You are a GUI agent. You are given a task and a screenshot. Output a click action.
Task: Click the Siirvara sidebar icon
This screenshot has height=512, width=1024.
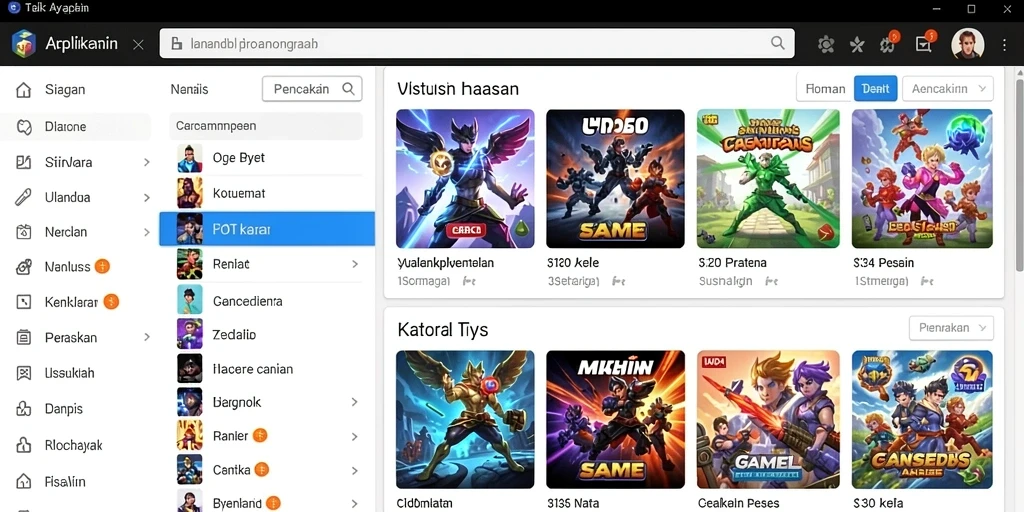point(24,162)
